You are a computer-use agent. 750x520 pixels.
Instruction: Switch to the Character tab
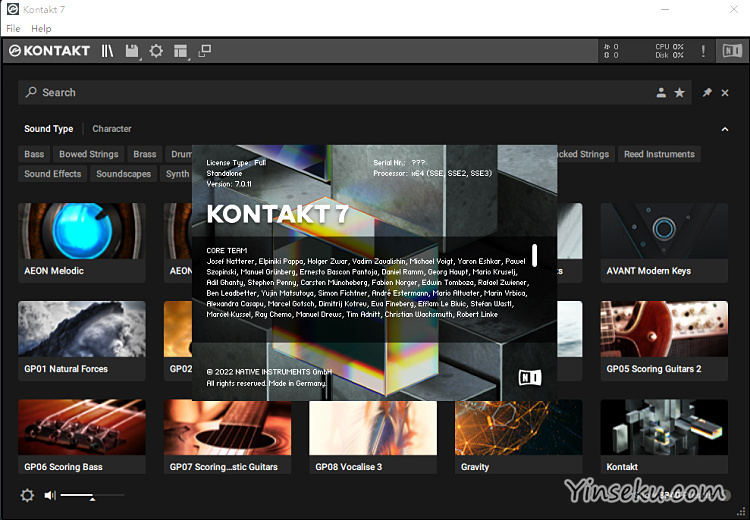pos(112,129)
